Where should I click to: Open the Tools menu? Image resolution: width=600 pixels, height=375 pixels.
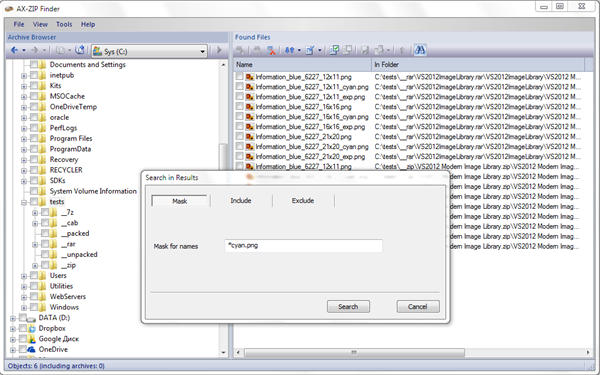point(64,24)
